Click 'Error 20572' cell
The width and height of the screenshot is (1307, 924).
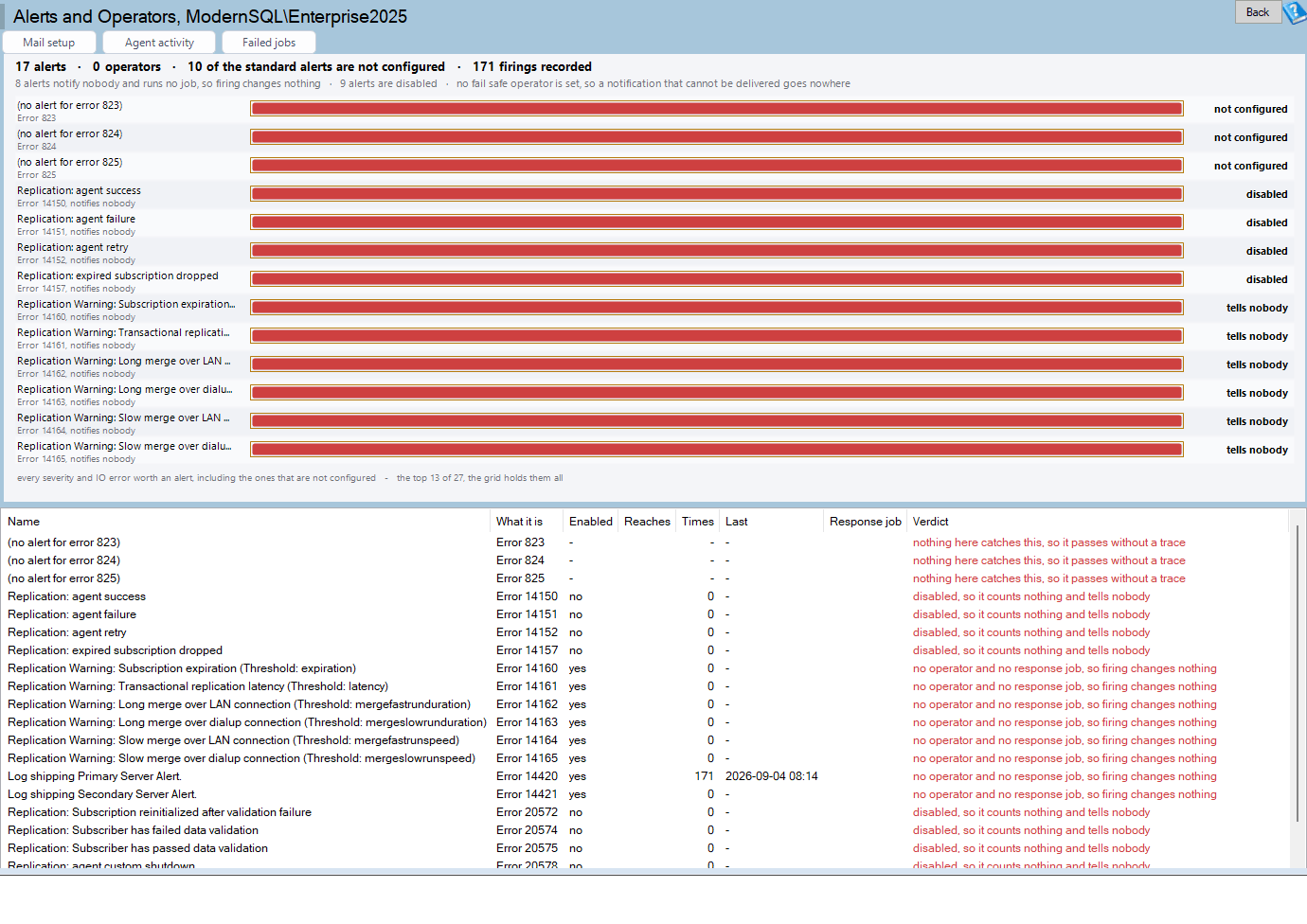click(x=527, y=812)
